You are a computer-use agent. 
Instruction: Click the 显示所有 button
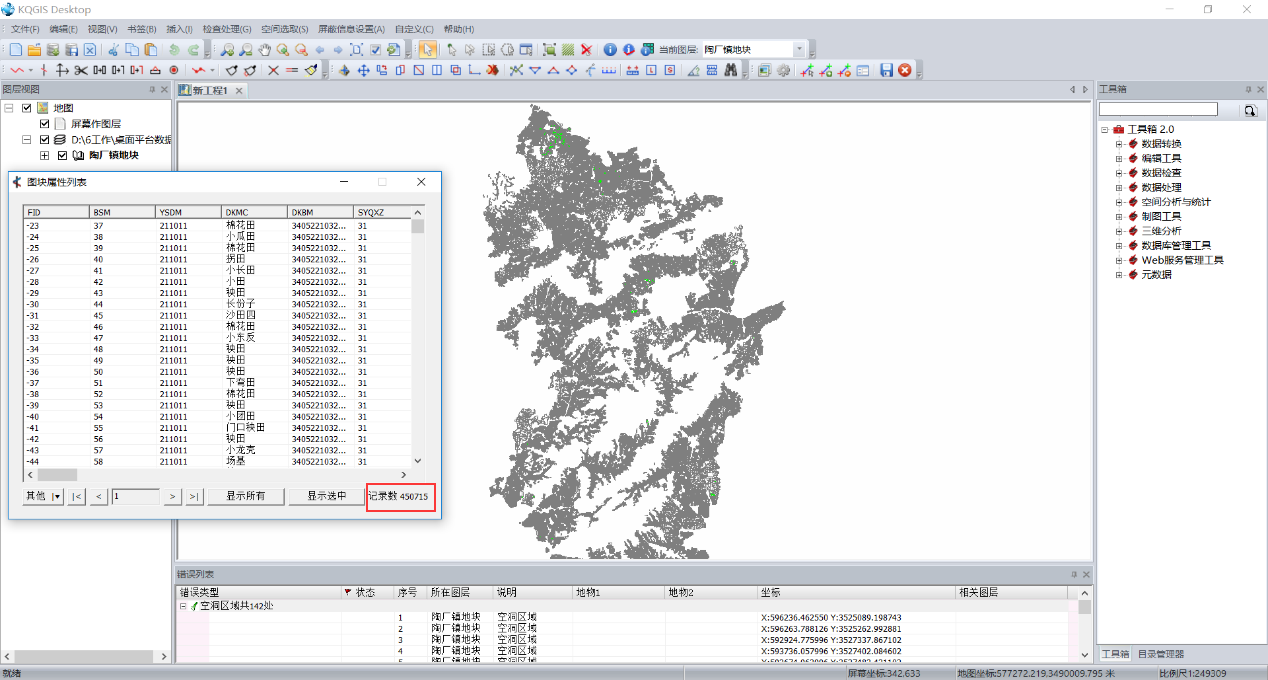coord(245,496)
